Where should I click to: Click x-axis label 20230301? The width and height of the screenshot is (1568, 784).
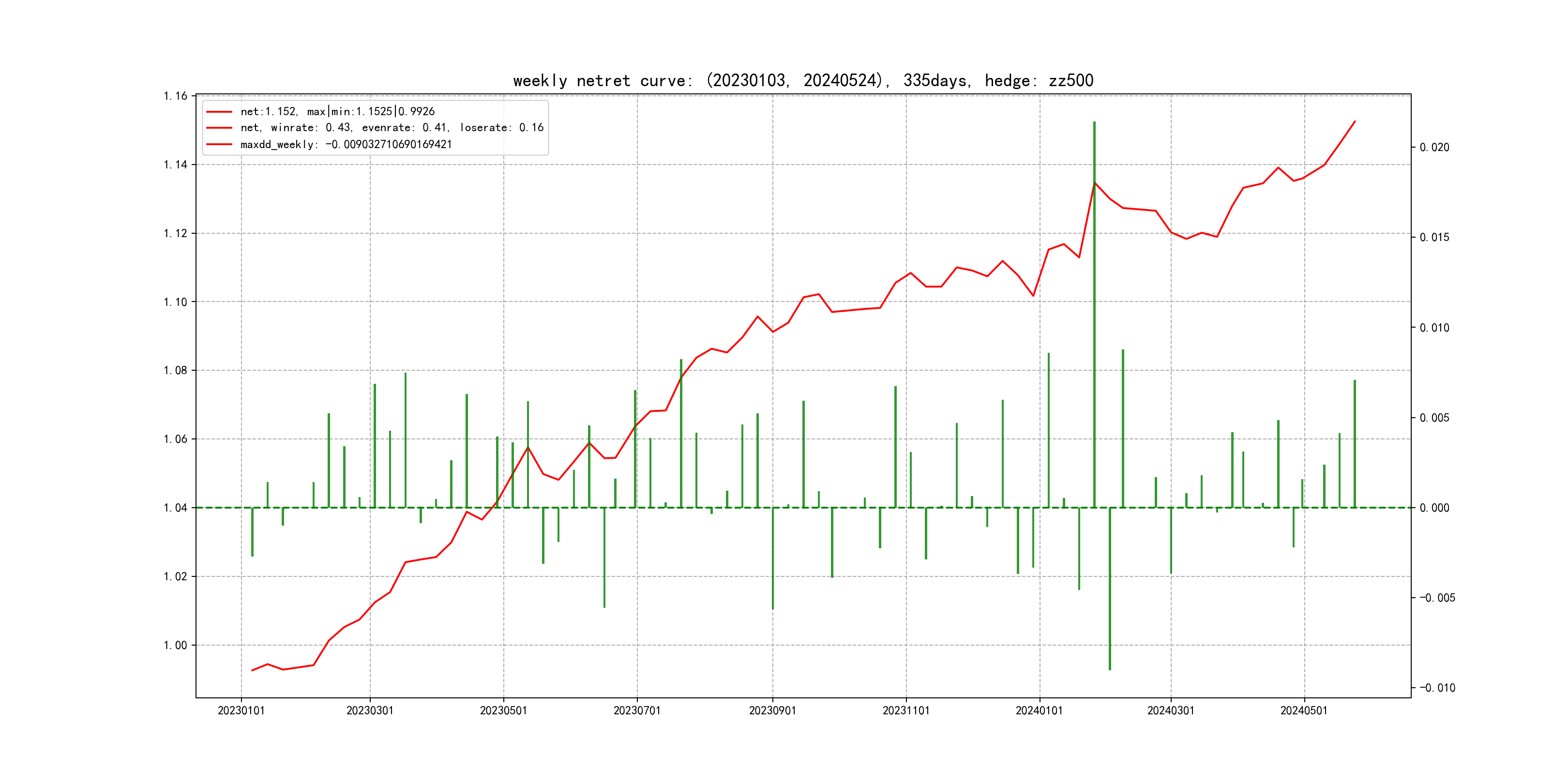tap(369, 711)
